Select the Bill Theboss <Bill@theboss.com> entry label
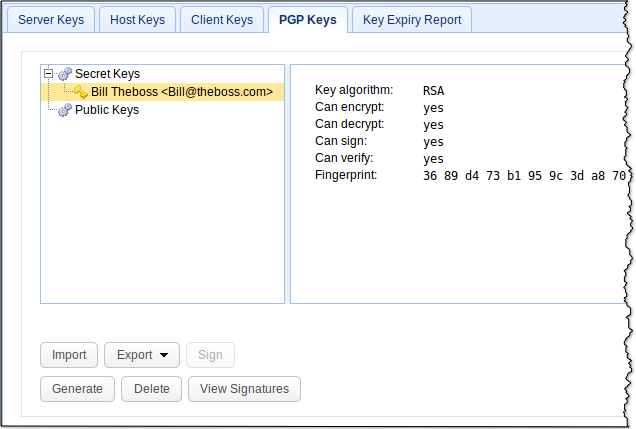The height and width of the screenshot is (429, 636). (182, 92)
